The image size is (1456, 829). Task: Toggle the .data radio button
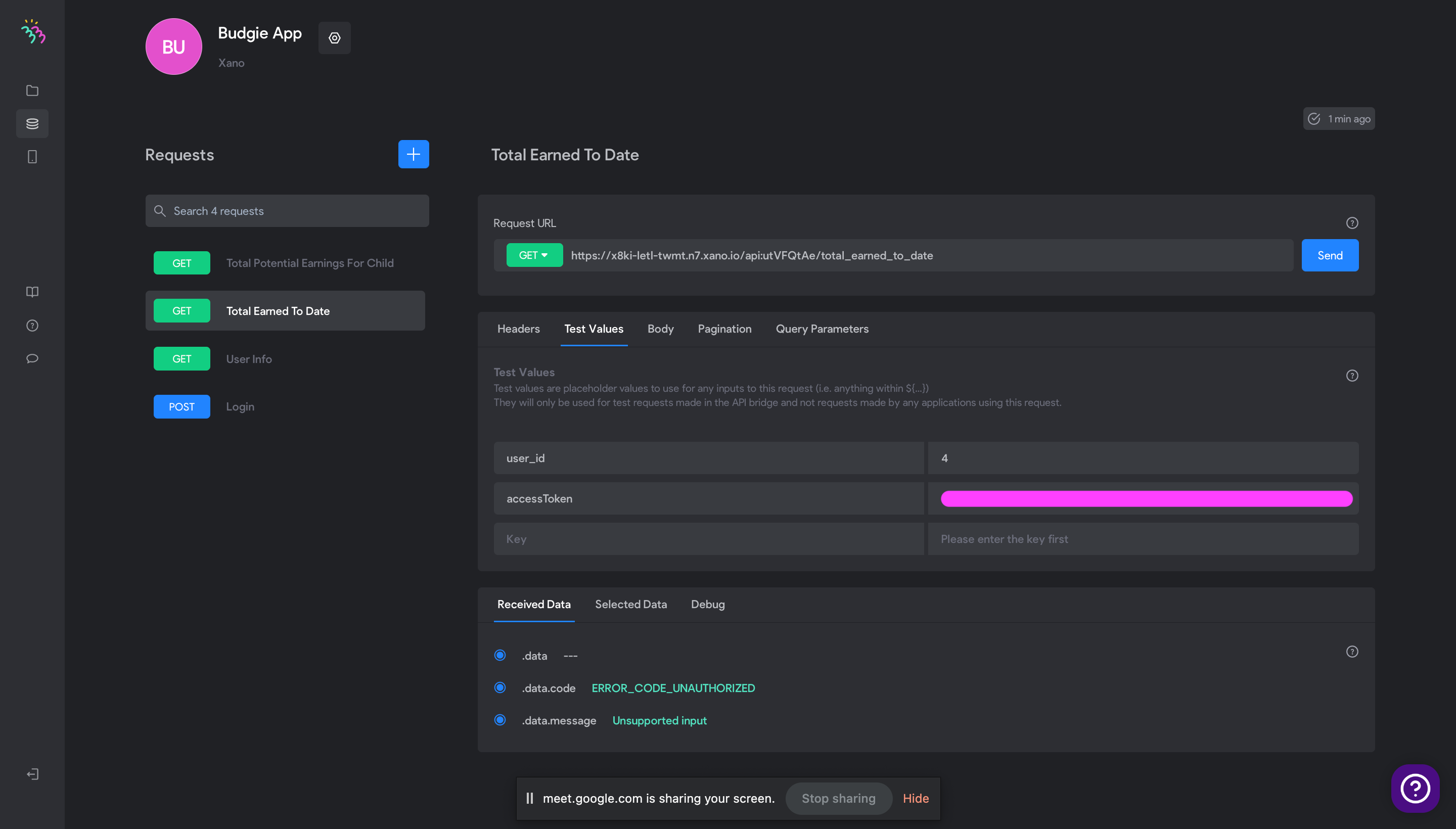500,655
